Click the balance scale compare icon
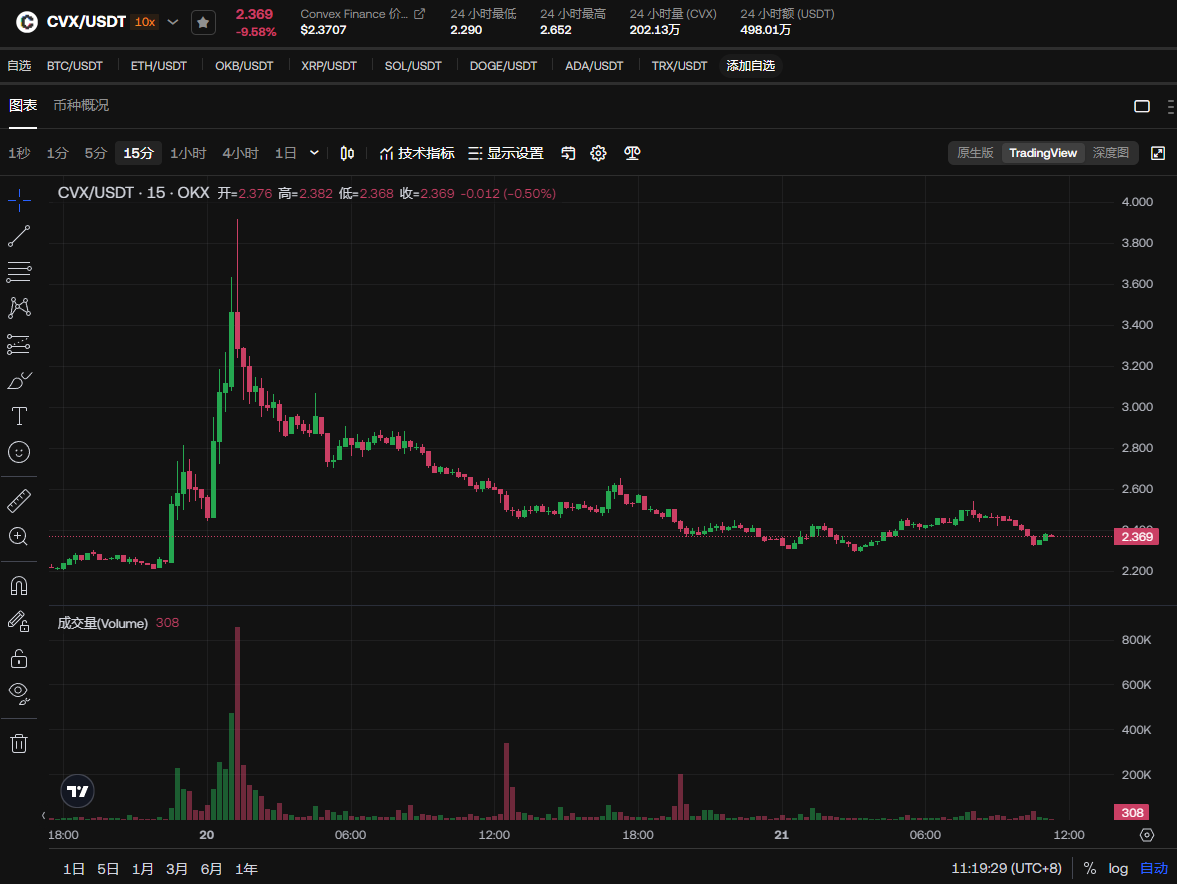The width and height of the screenshot is (1177, 884). pos(632,153)
